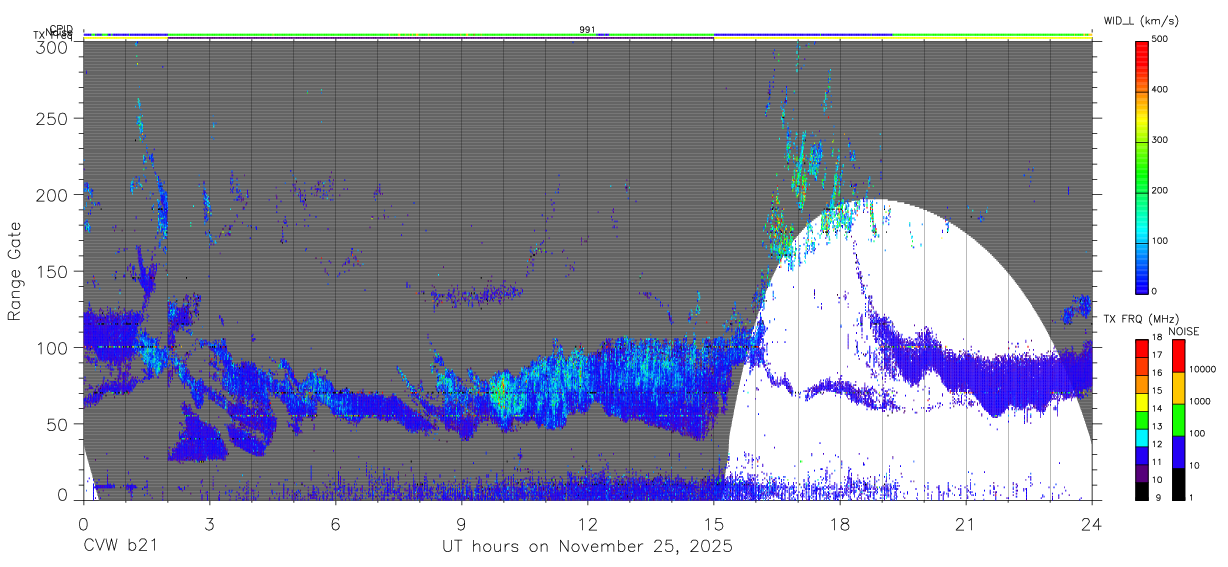The height and width of the screenshot is (567, 1228).
Task: Click the '13' label in TX FRQ legend
Action: point(1157,426)
